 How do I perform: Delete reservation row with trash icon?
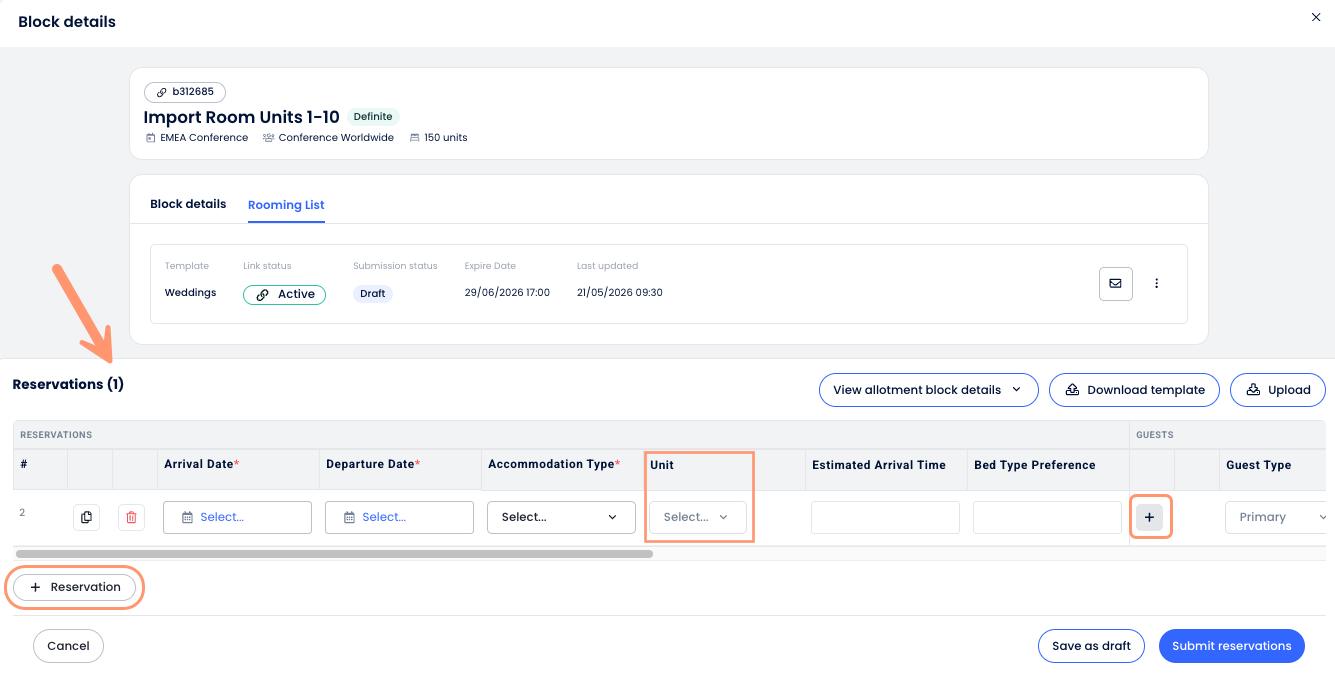(x=132, y=517)
